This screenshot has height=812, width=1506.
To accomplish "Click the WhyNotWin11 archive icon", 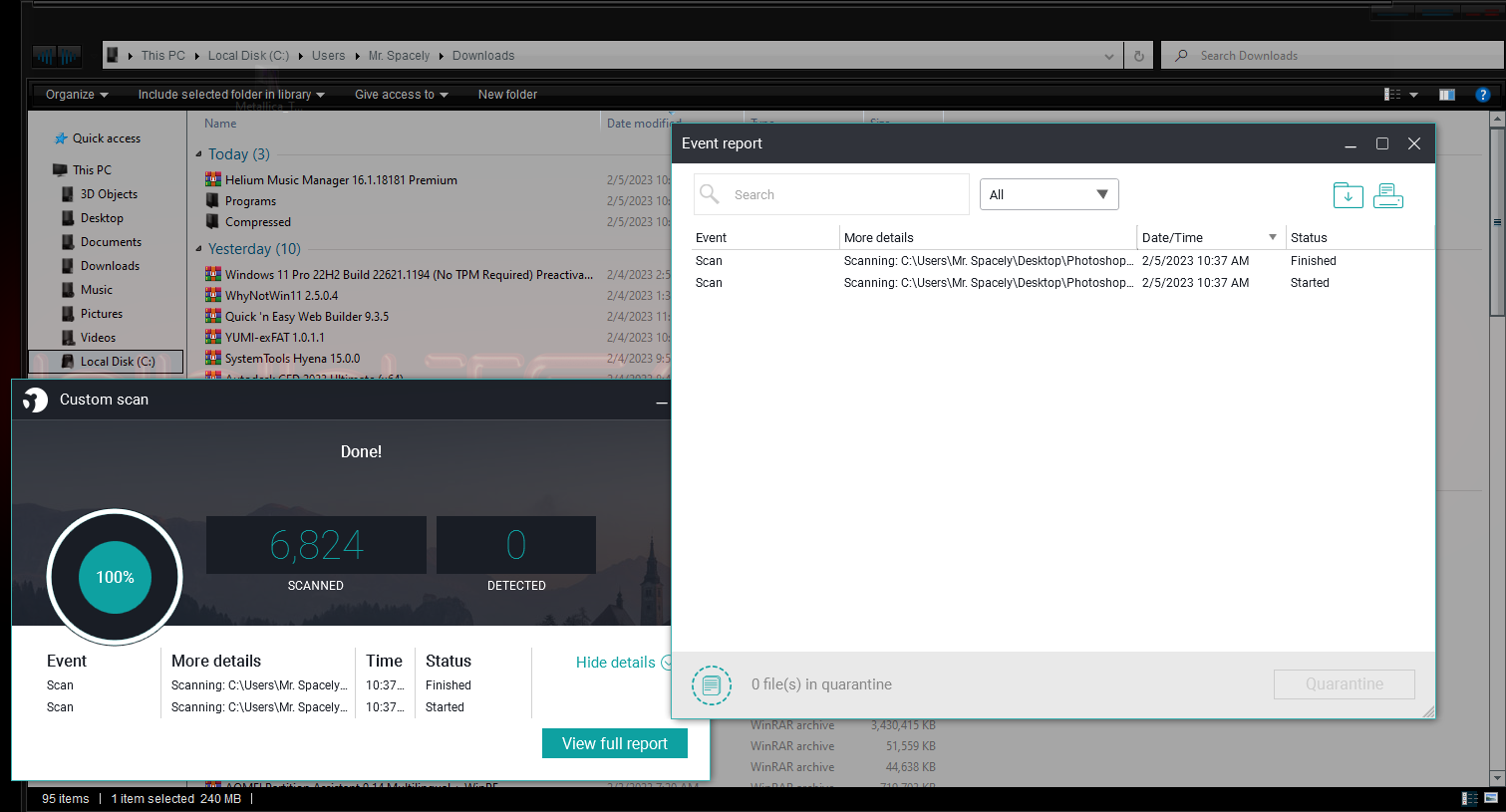I will (x=212, y=296).
